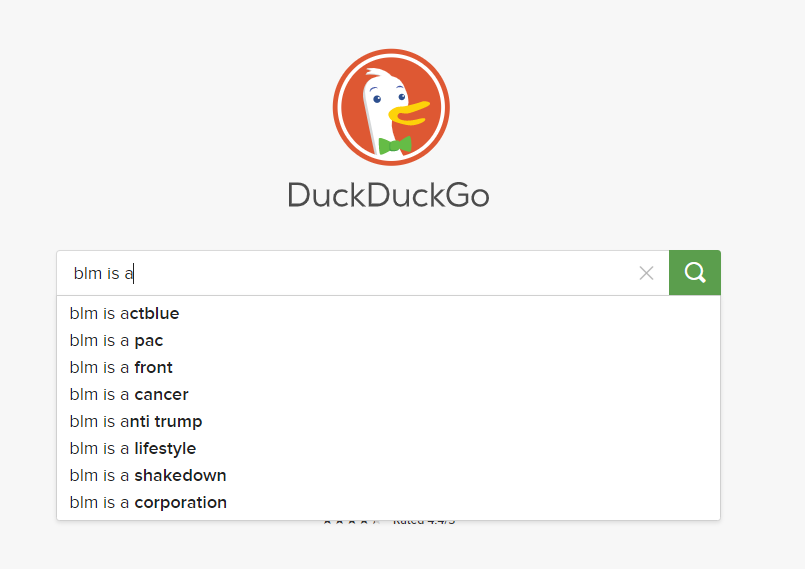
Task: Choose "blm is anti trump" suggestion
Action: click(136, 421)
